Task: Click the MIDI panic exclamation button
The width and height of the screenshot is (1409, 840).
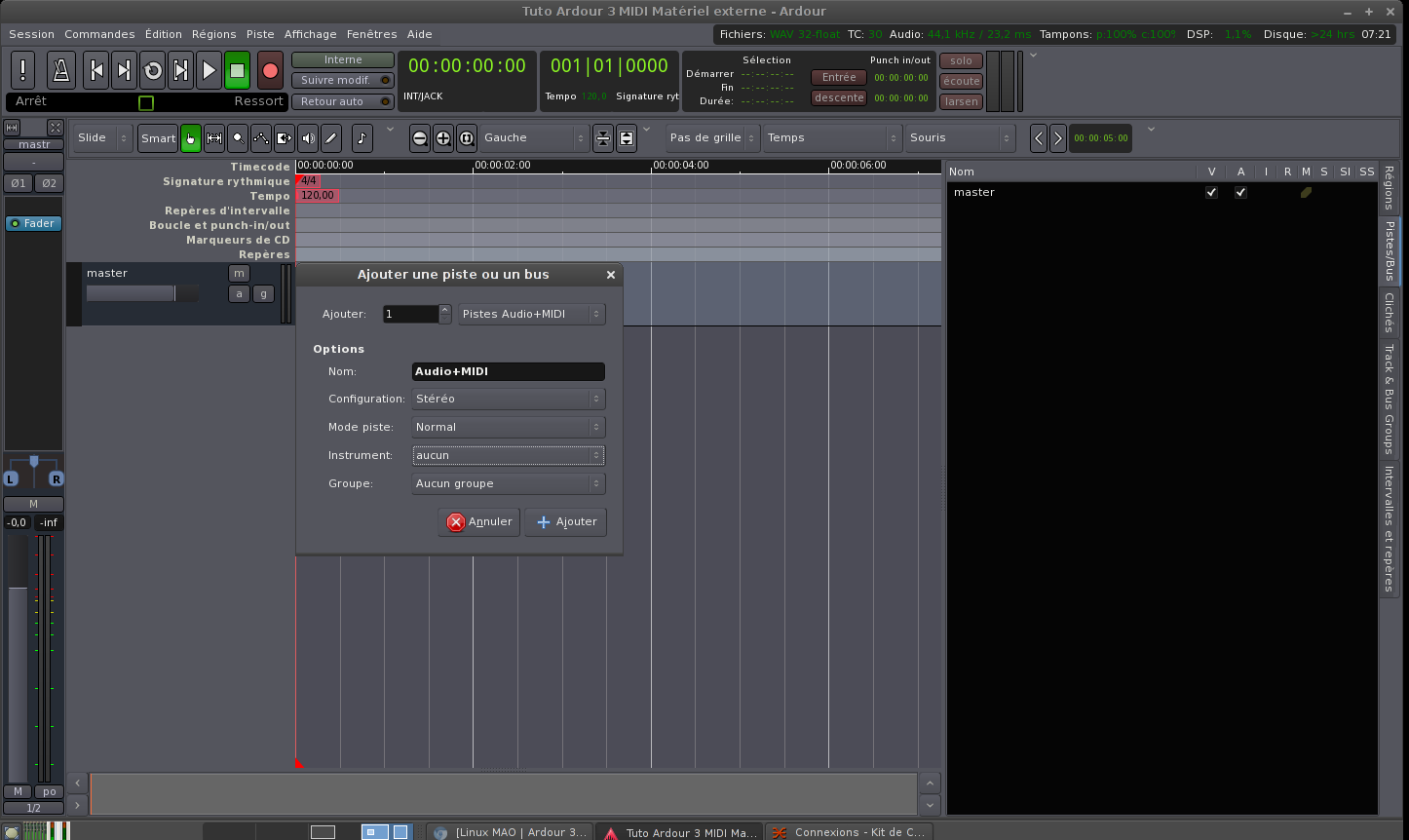Action: [22, 70]
